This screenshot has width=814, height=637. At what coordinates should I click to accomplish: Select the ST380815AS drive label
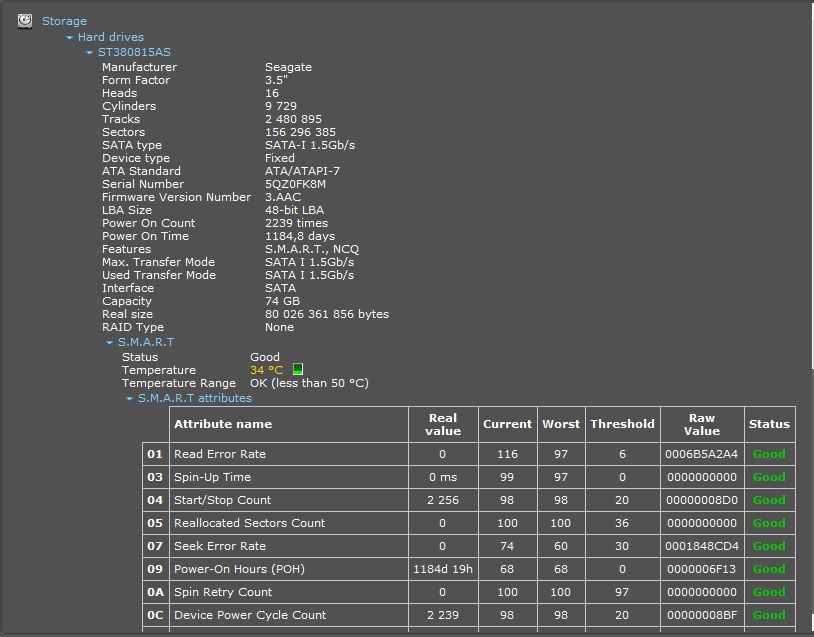134,52
